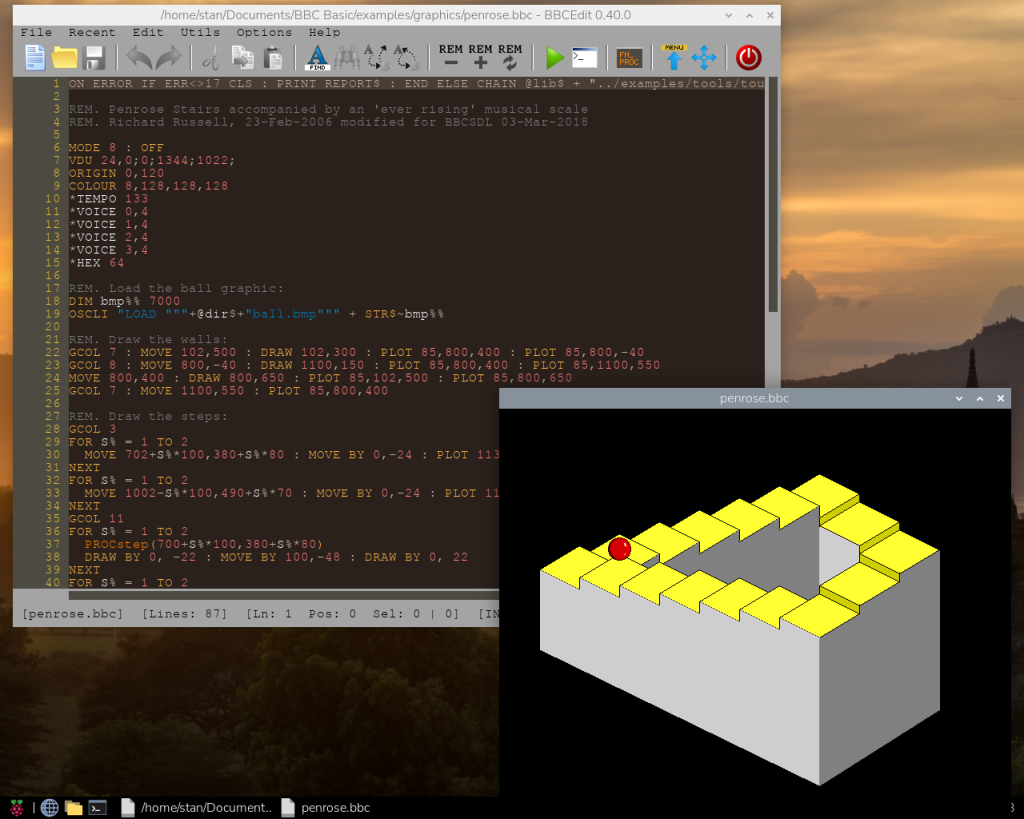Click the REM minus icon to uncomment lines
Screen dimensions: 1024x819
tap(451, 57)
